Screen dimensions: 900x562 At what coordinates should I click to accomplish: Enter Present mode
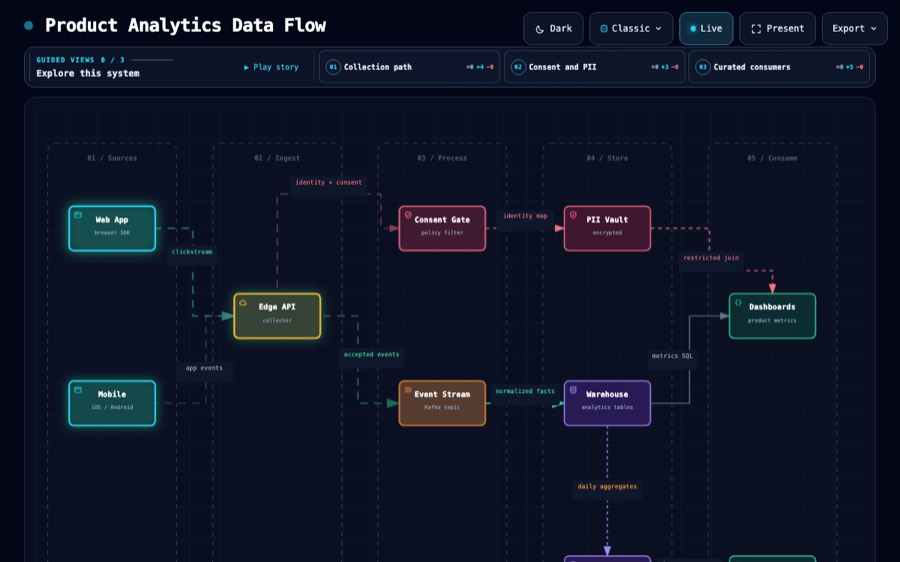tap(777, 29)
